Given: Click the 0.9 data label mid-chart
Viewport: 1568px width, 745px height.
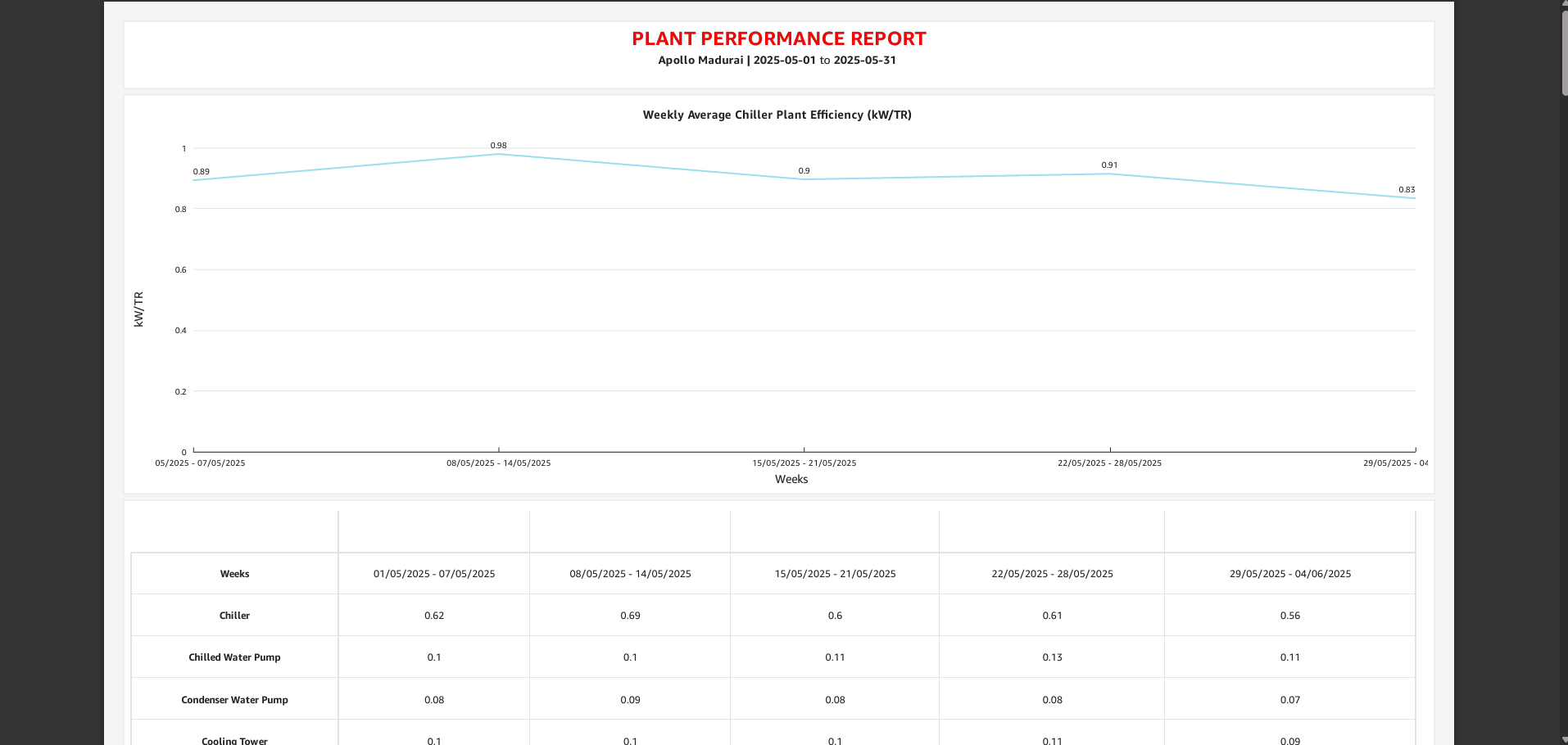Looking at the screenshot, I should (x=804, y=171).
